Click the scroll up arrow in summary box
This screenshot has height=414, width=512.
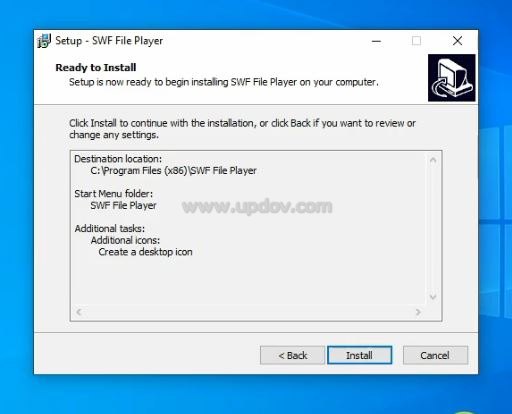coord(433,160)
